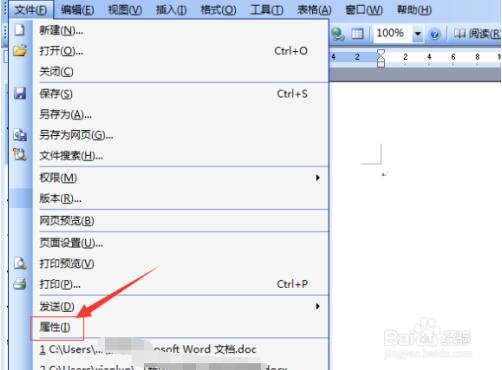The width and height of the screenshot is (502, 370).
Task: Open the 工具(T) menu
Action: 267,10
